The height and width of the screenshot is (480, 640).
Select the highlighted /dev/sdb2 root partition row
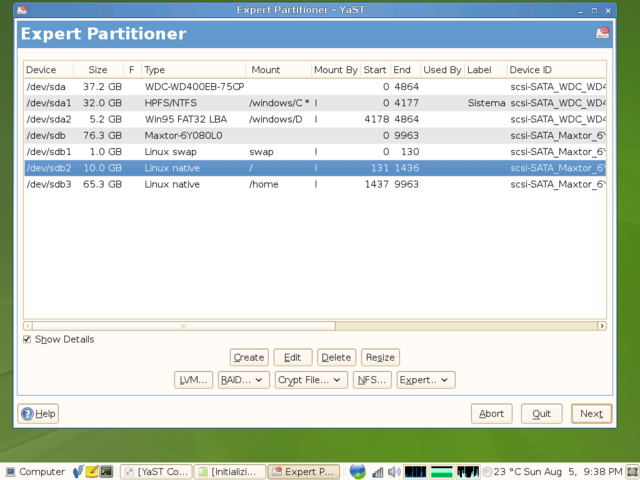(315, 168)
